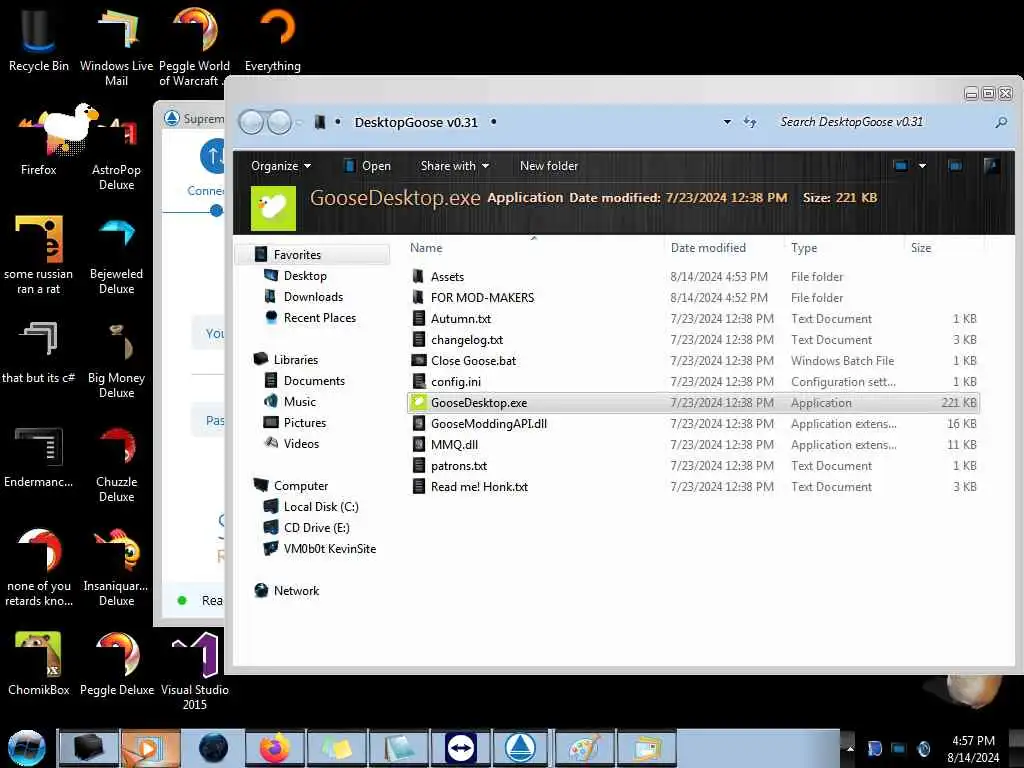The height and width of the screenshot is (768, 1024).
Task: Click the GooseDesktop.exe file icon in list
Action: [419, 403]
